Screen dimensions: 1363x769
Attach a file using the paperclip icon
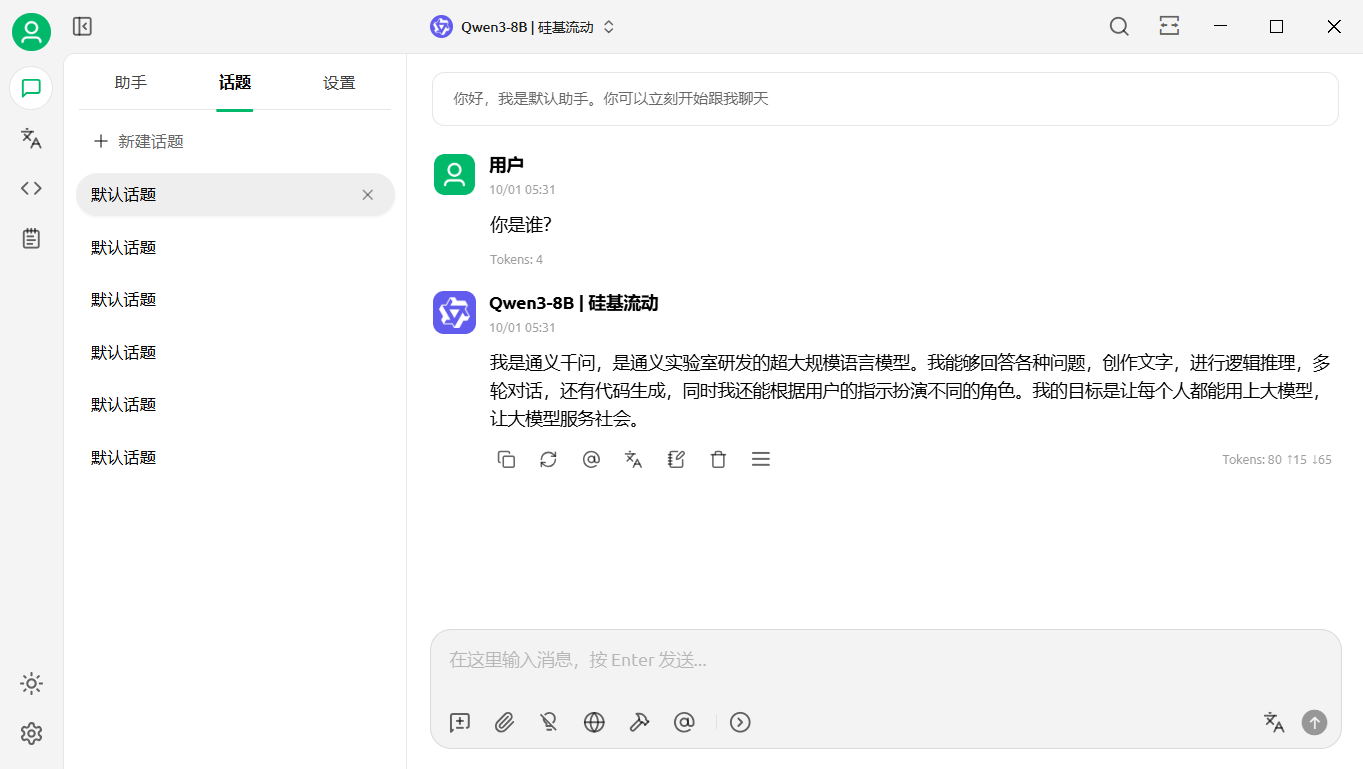tap(504, 722)
